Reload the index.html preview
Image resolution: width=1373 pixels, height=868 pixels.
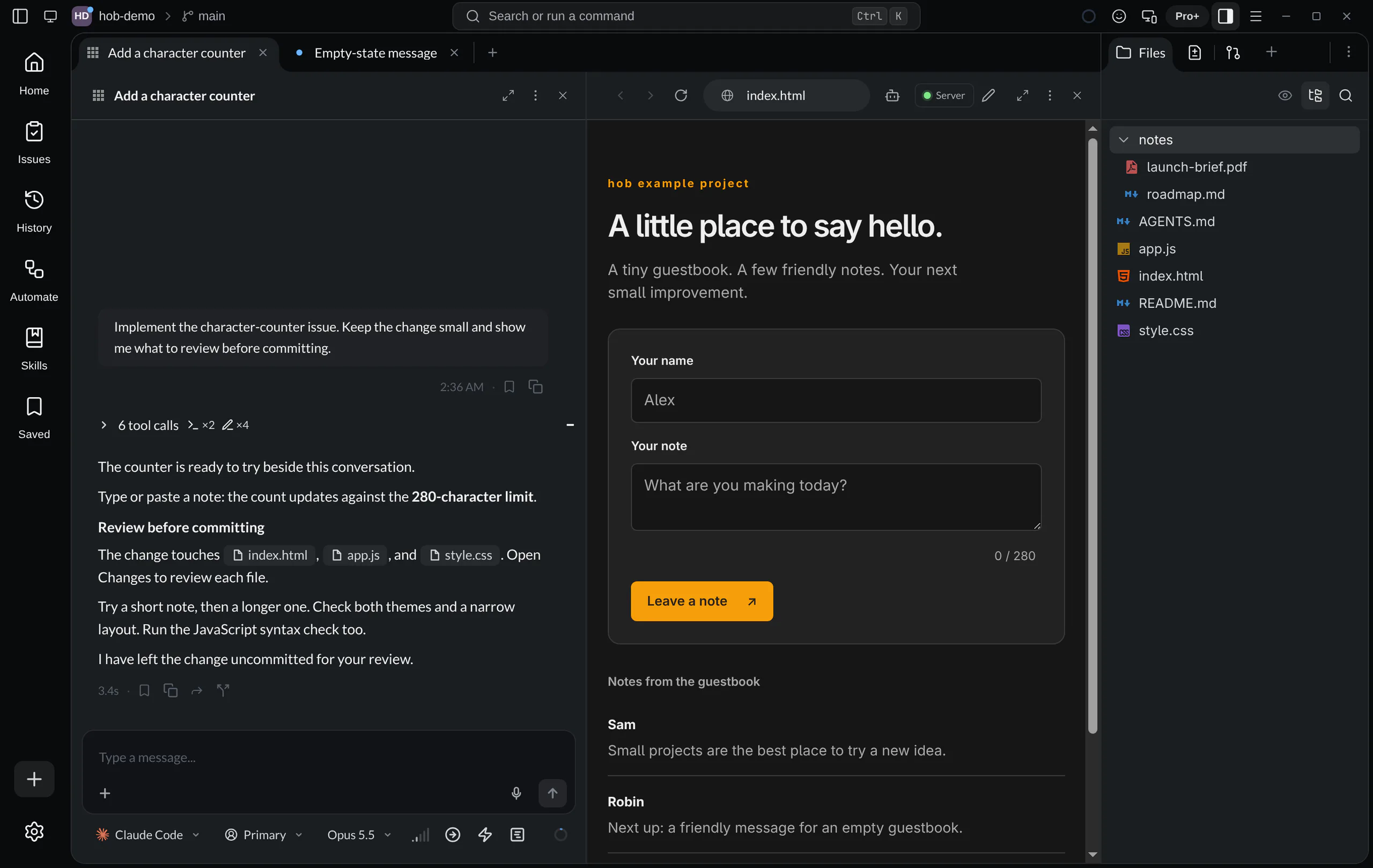click(x=681, y=95)
